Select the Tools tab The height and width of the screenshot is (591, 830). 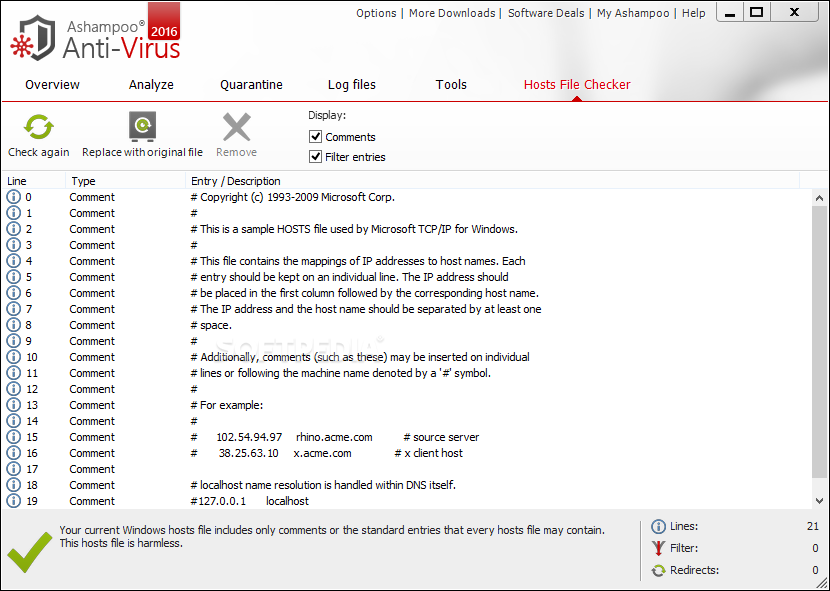click(451, 85)
